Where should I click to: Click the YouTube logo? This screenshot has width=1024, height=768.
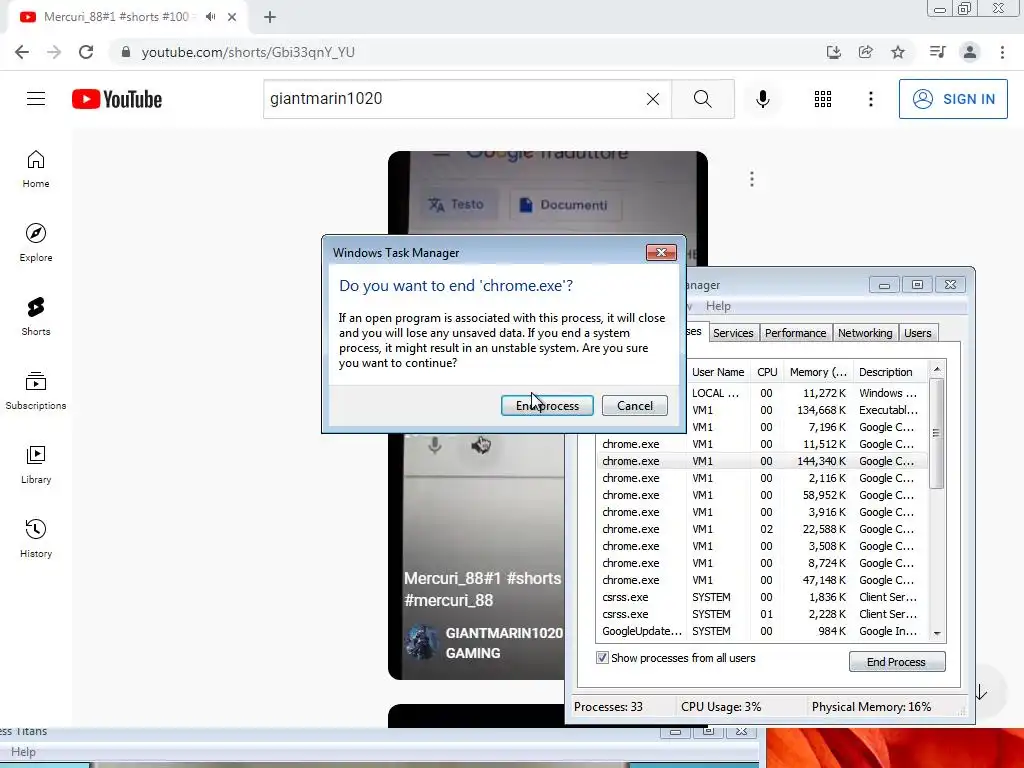pyautogui.click(x=117, y=99)
